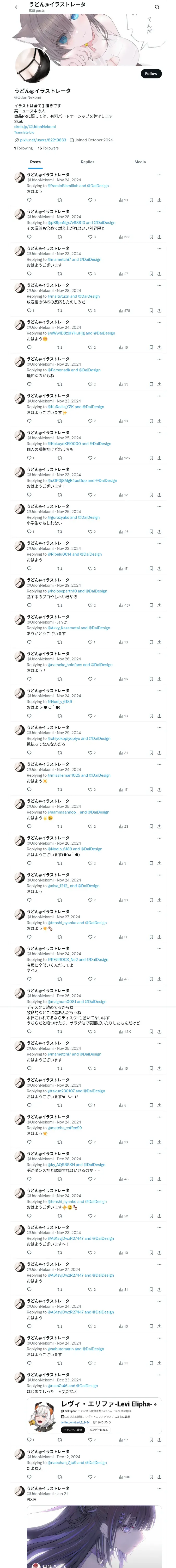Follow the @UdonNekomi account
176x1568 pixels.
(151, 74)
